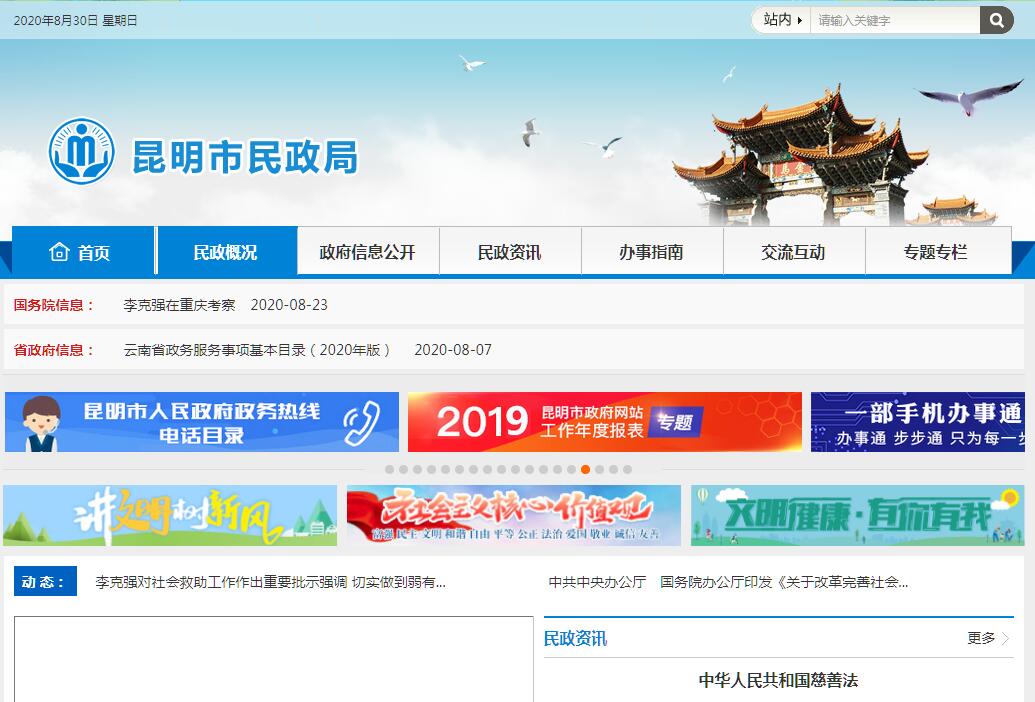Open the 办事指南 navigation item
Viewport: 1035px width, 702px height.
(651, 252)
